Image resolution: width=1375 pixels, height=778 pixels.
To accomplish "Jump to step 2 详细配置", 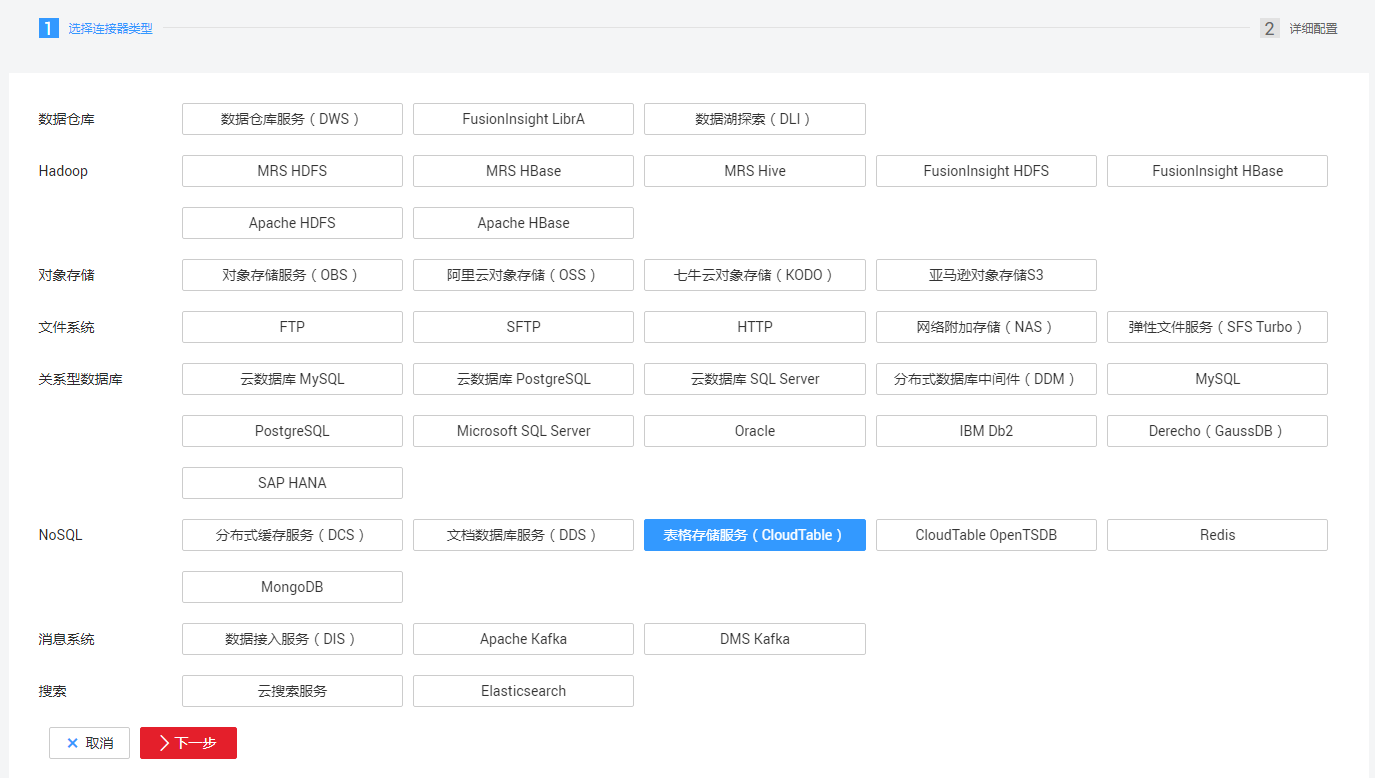I will (1299, 28).
